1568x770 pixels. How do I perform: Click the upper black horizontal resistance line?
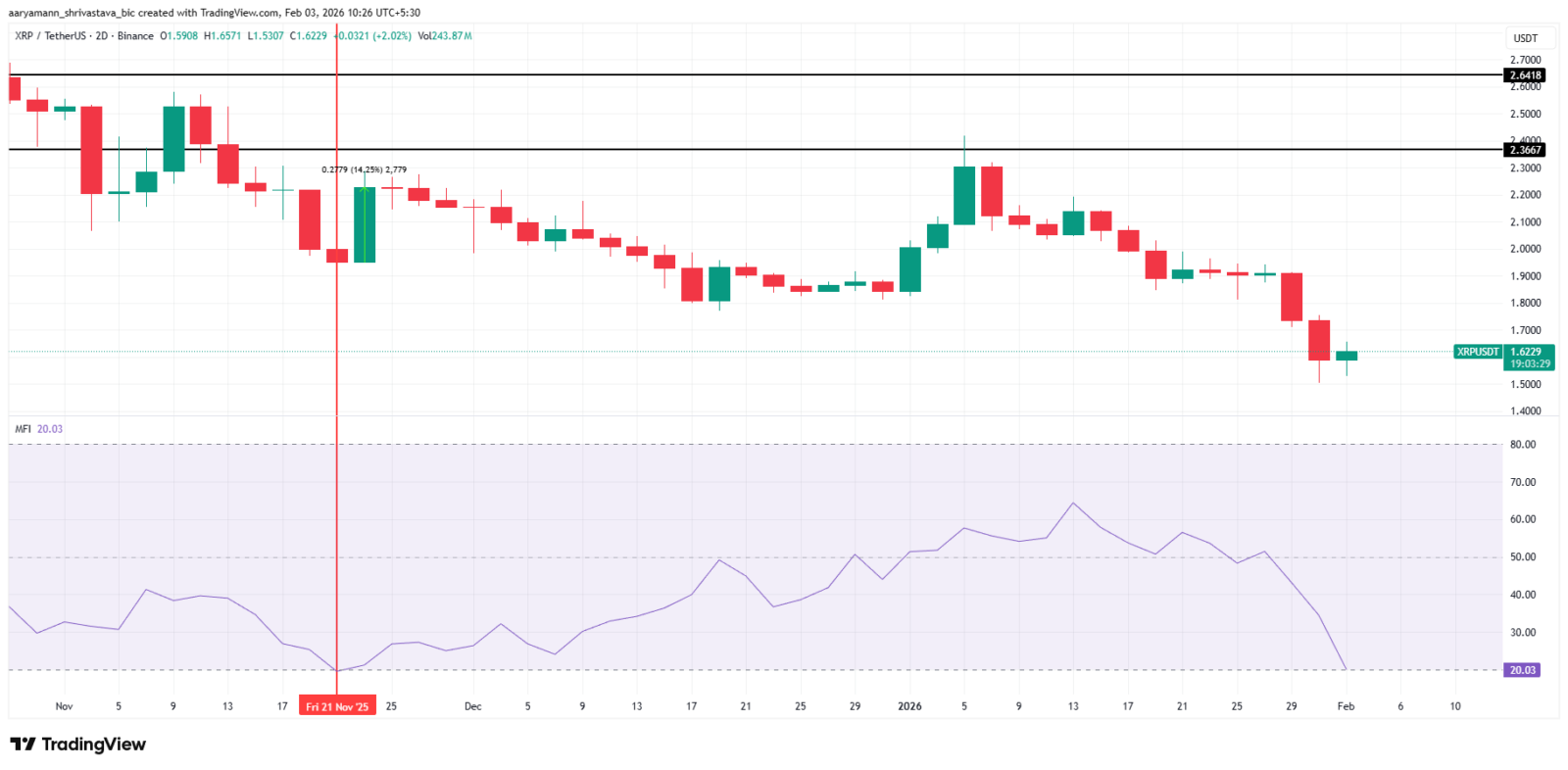coord(755,74)
